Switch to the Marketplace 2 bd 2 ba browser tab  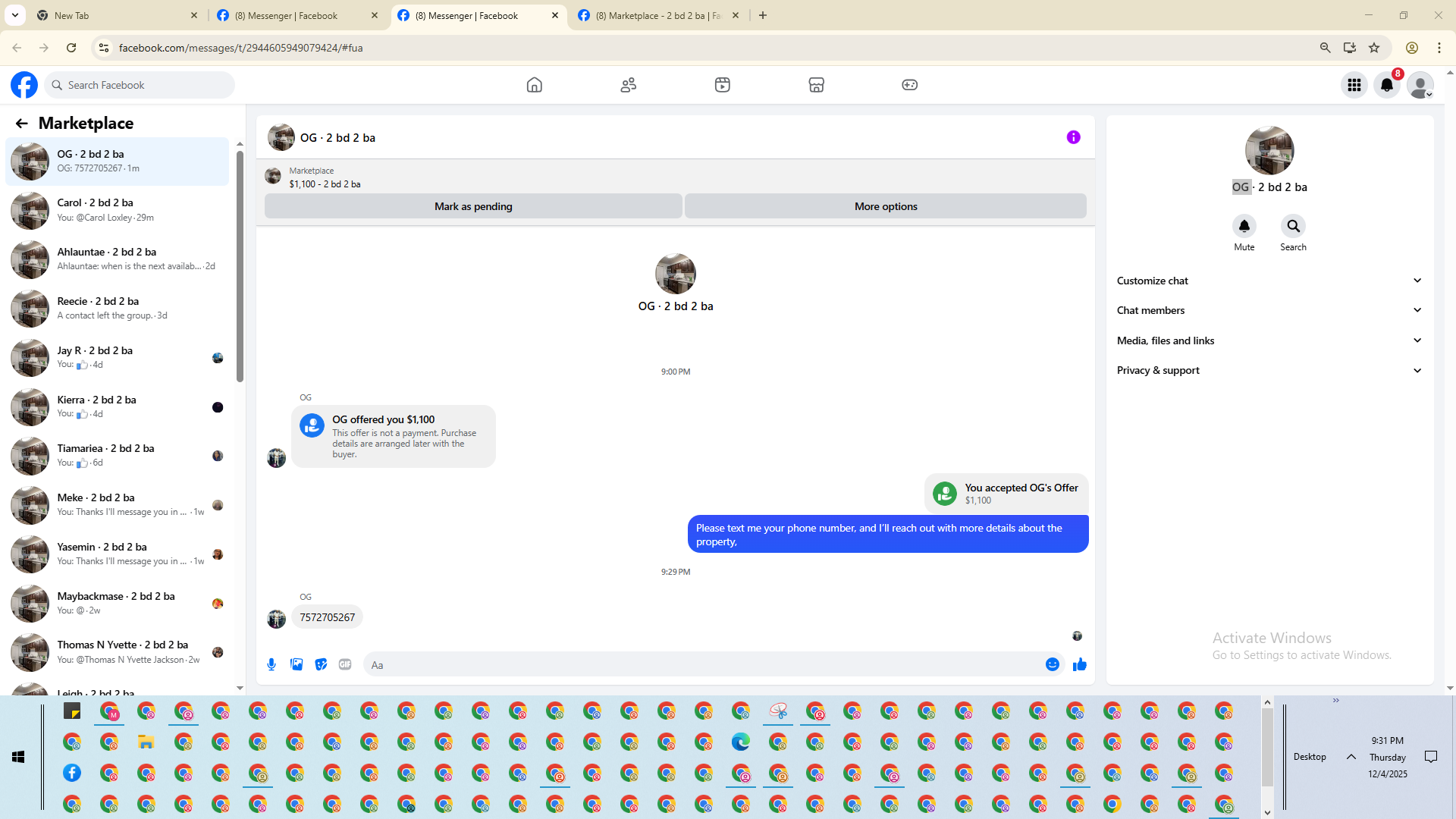click(657, 15)
